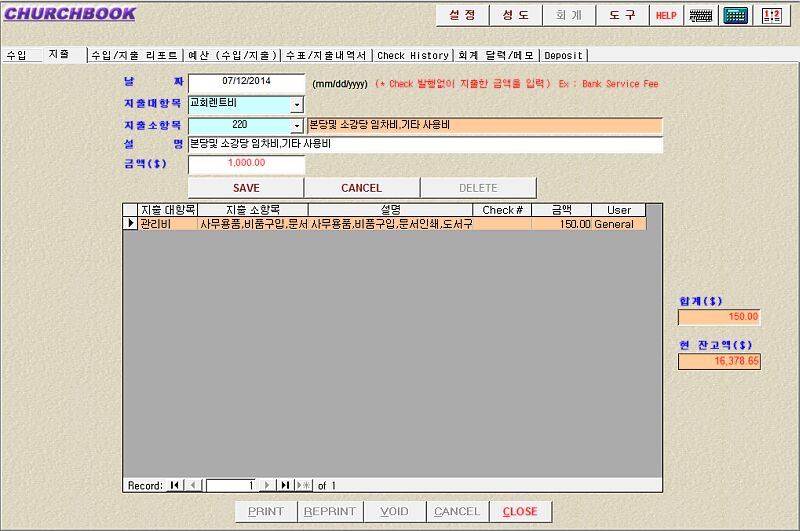Image resolution: width=800 pixels, height=531 pixels.
Task: Click the DELETE button
Action: 478,188
